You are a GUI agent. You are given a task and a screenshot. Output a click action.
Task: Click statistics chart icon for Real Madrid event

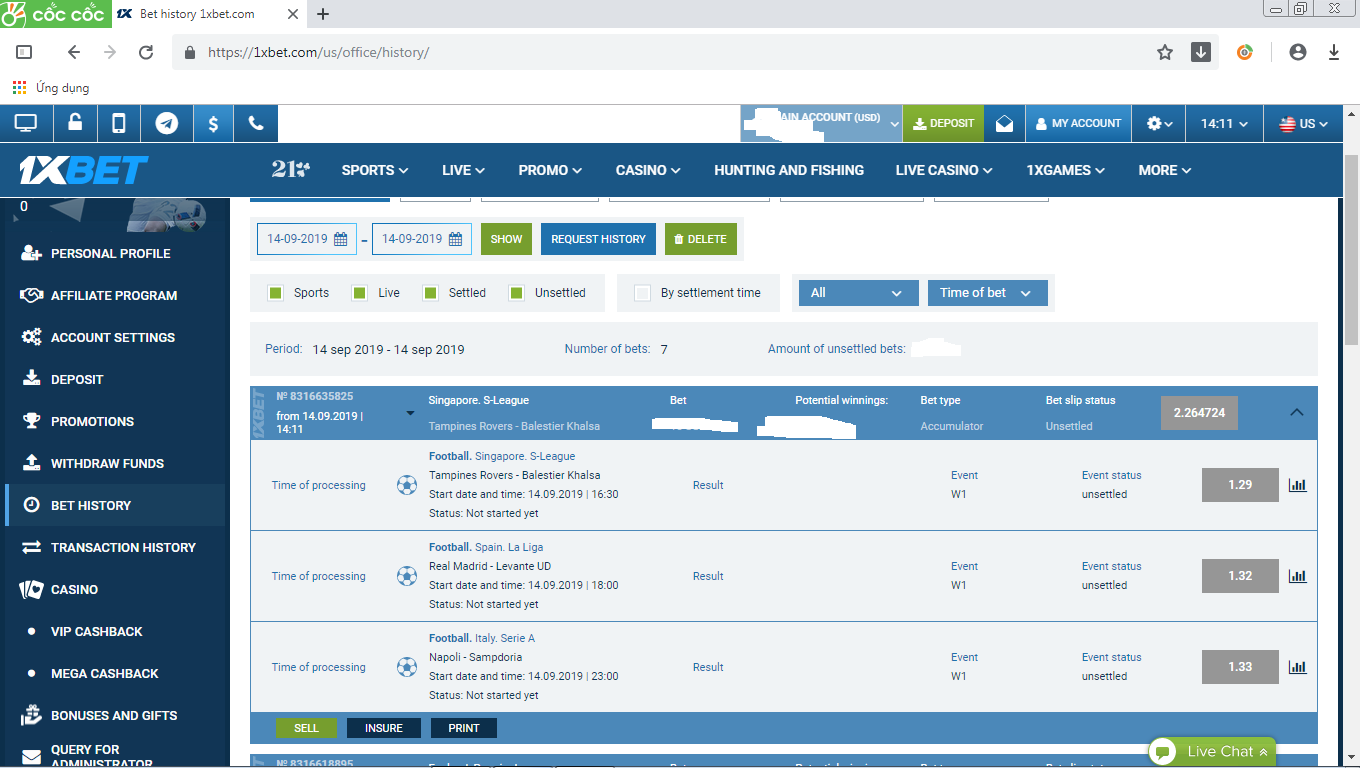pyautogui.click(x=1298, y=576)
